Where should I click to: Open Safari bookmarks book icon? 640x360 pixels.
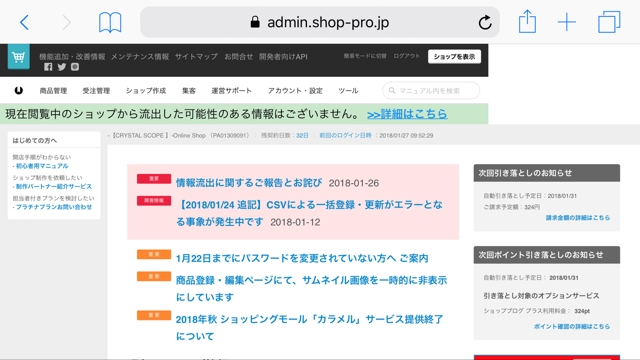click(x=110, y=22)
